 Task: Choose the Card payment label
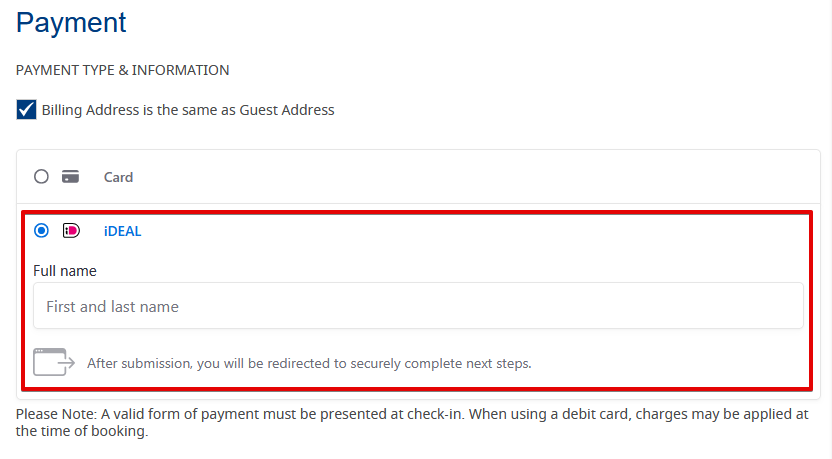[118, 177]
